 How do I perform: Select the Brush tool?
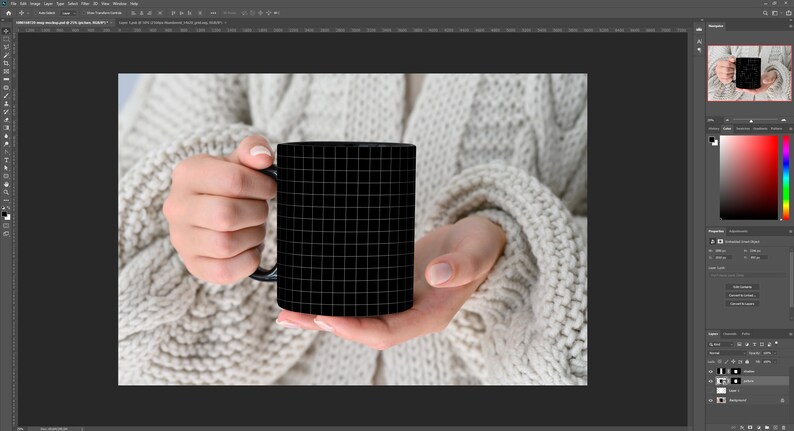coord(6,96)
